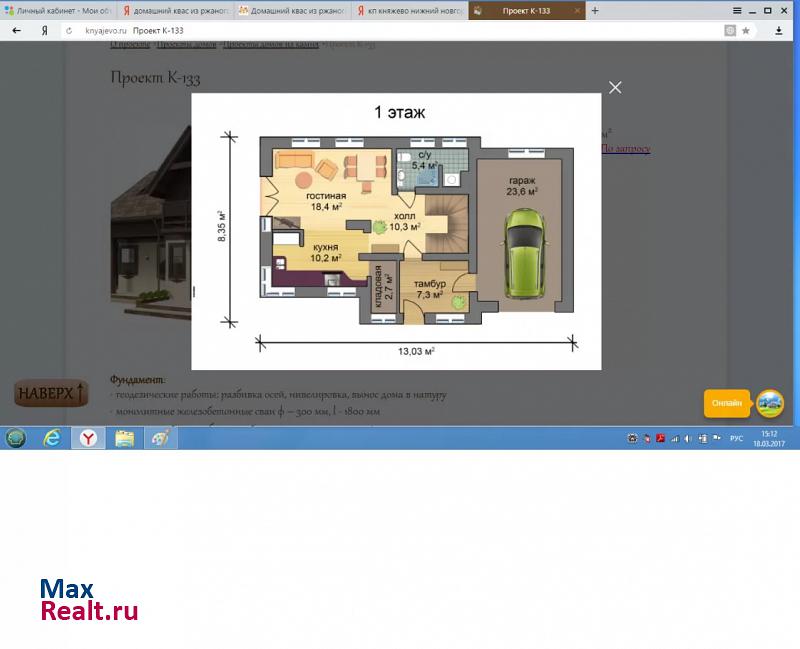Viewport: 800px width, 649px height.
Task: Open the Windows Start menu
Action: [16, 438]
